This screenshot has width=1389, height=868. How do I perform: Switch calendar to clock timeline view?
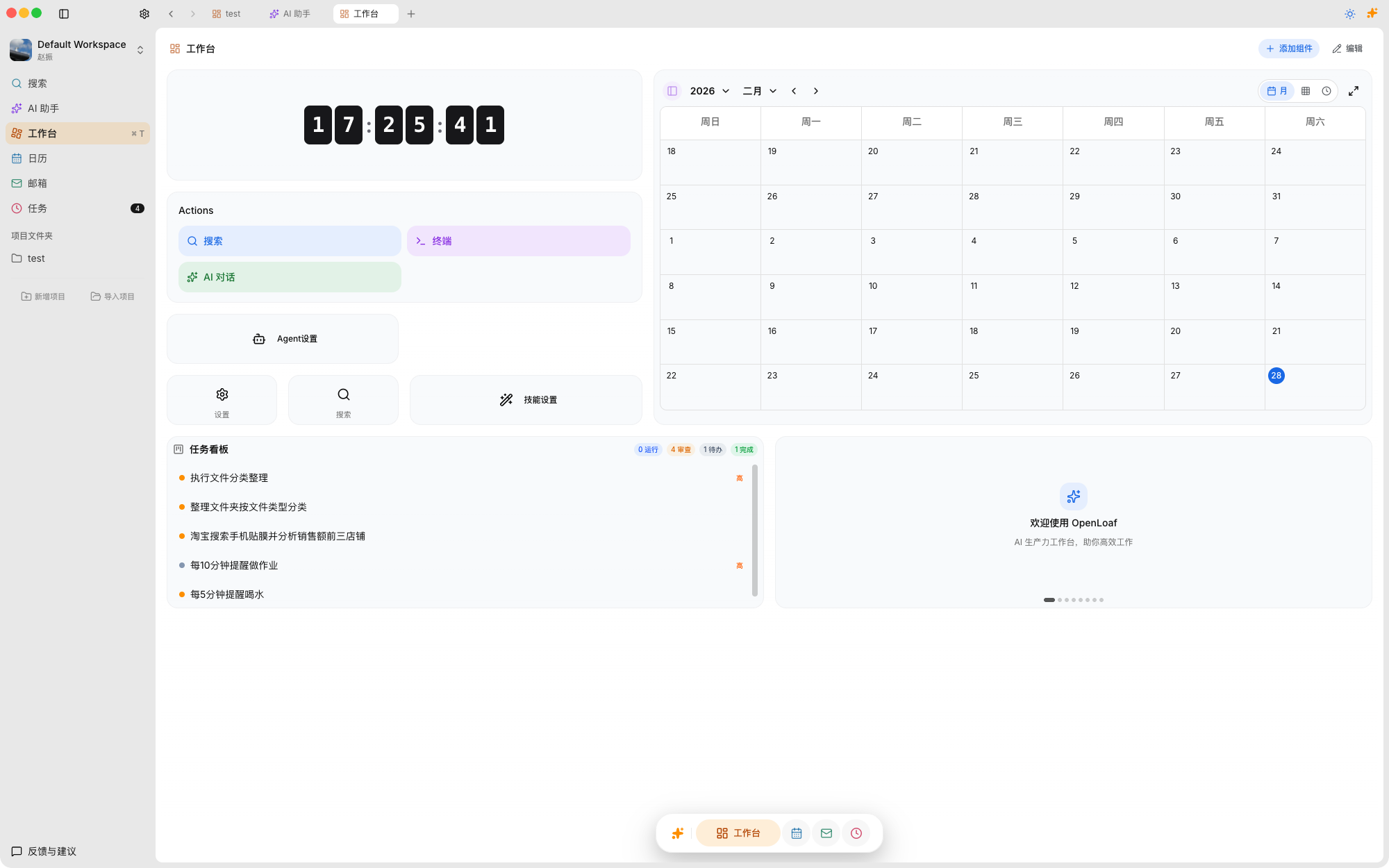tap(1326, 91)
